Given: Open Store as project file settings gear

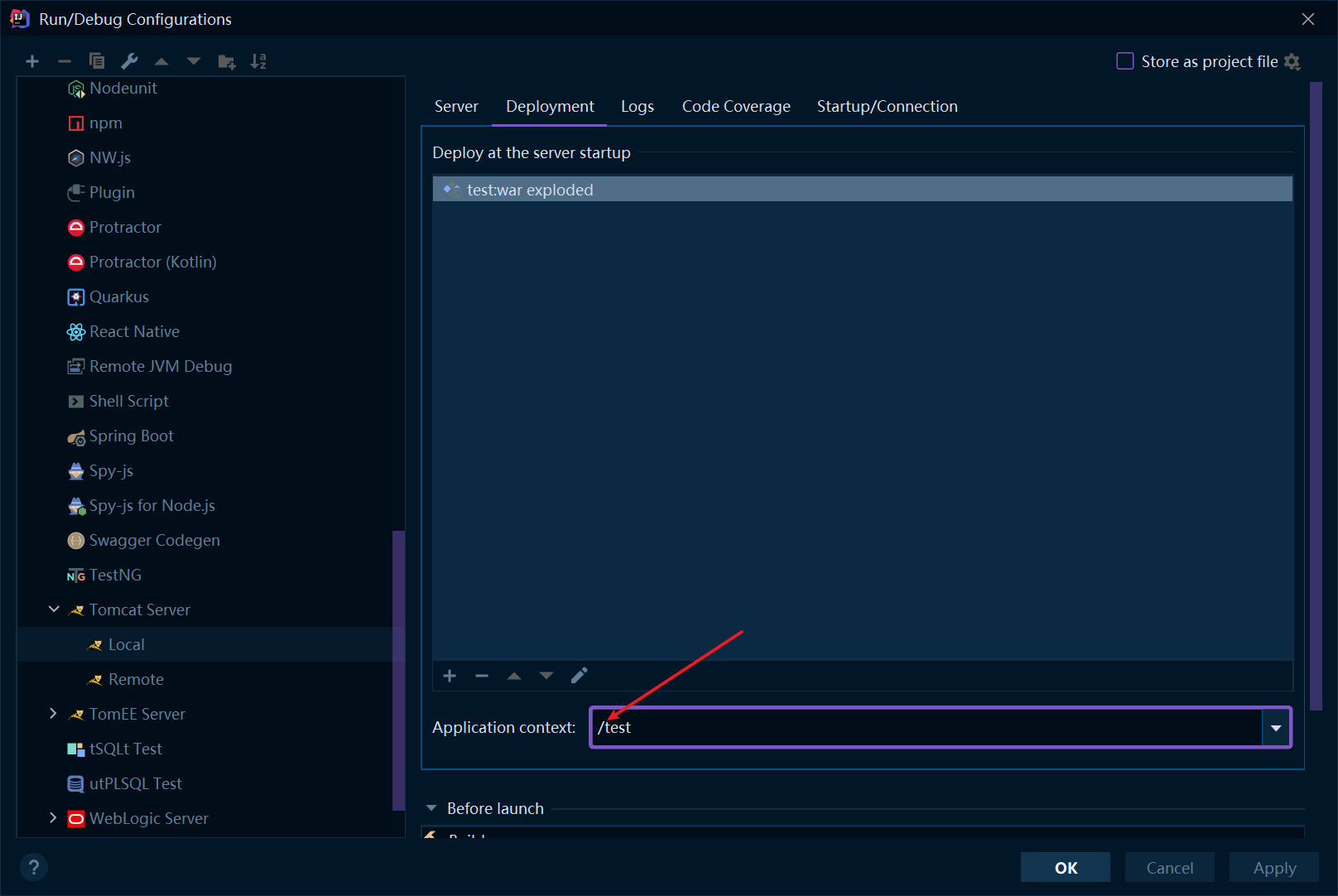Looking at the screenshot, I should (1292, 62).
